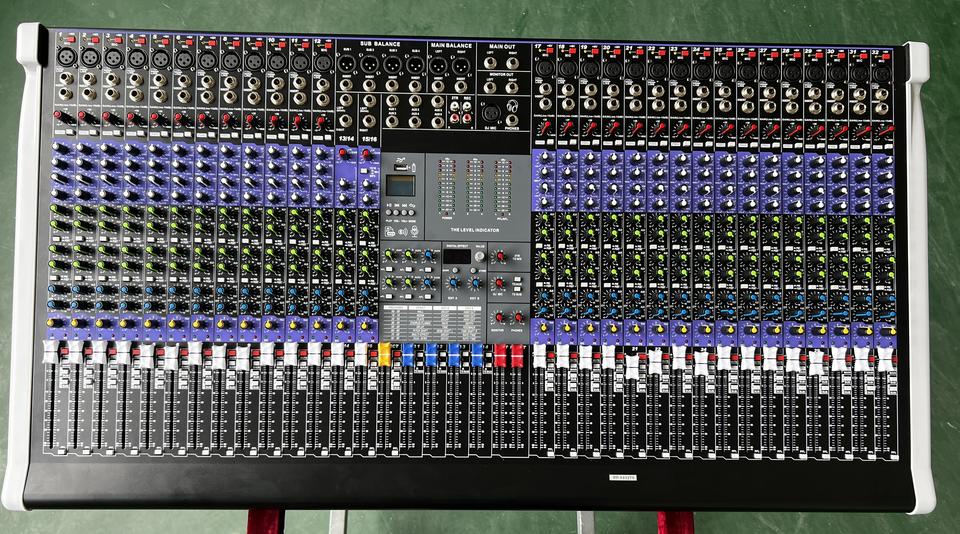The width and height of the screenshot is (960, 534).
Task: Select the PHONES output jack
Action: (x=512, y=120)
